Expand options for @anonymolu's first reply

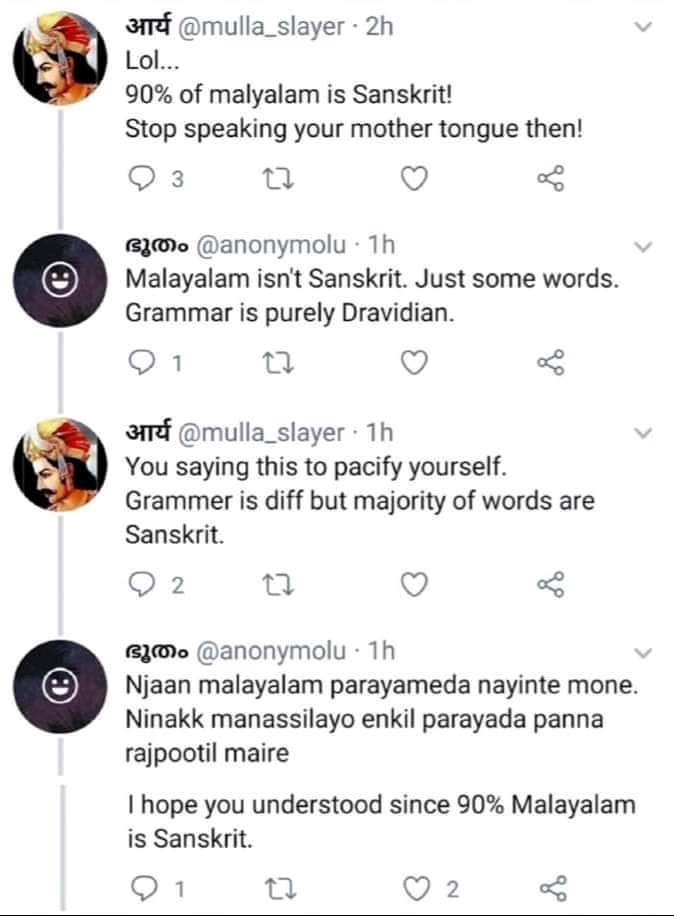point(643,244)
